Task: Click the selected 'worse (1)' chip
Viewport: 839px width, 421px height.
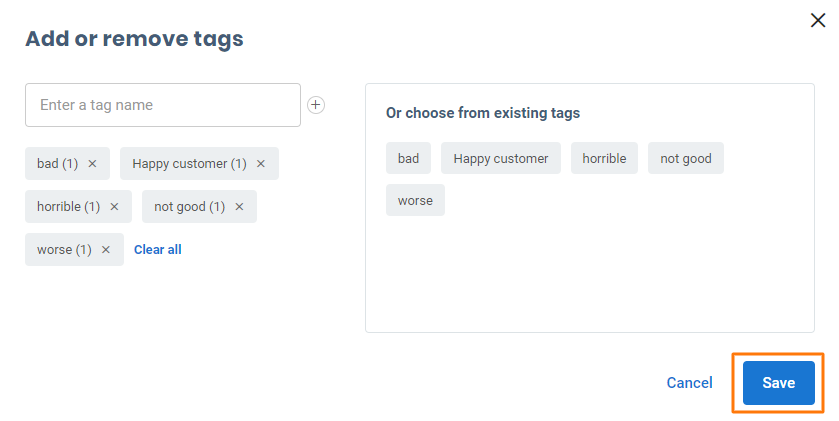Action: click(64, 250)
